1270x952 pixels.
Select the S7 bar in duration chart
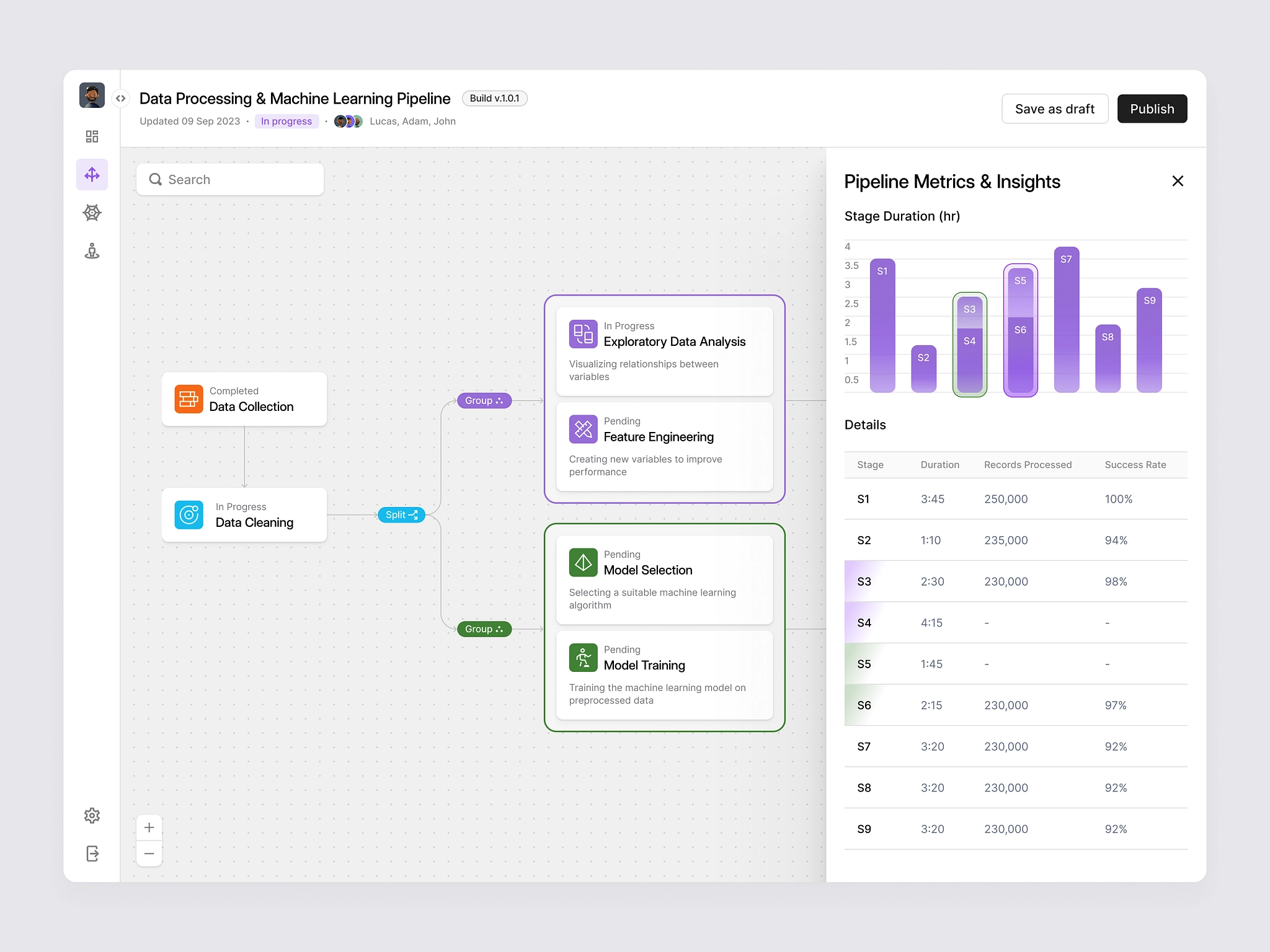[1066, 319]
